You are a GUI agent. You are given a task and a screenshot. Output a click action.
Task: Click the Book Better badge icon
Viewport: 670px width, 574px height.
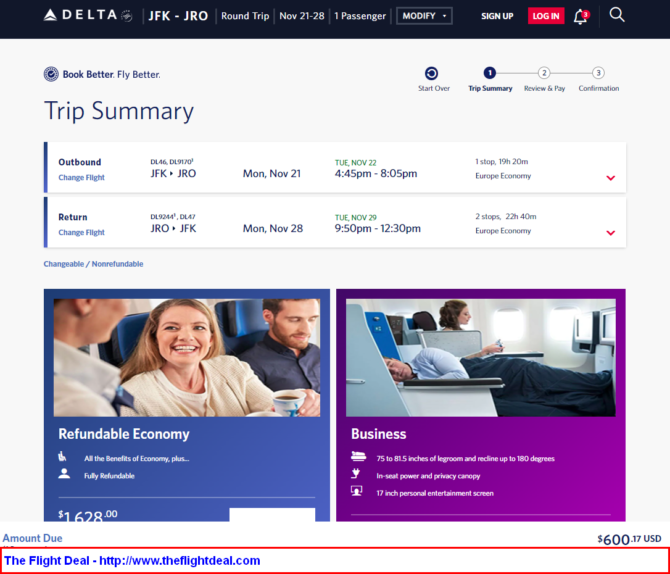click(51, 74)
